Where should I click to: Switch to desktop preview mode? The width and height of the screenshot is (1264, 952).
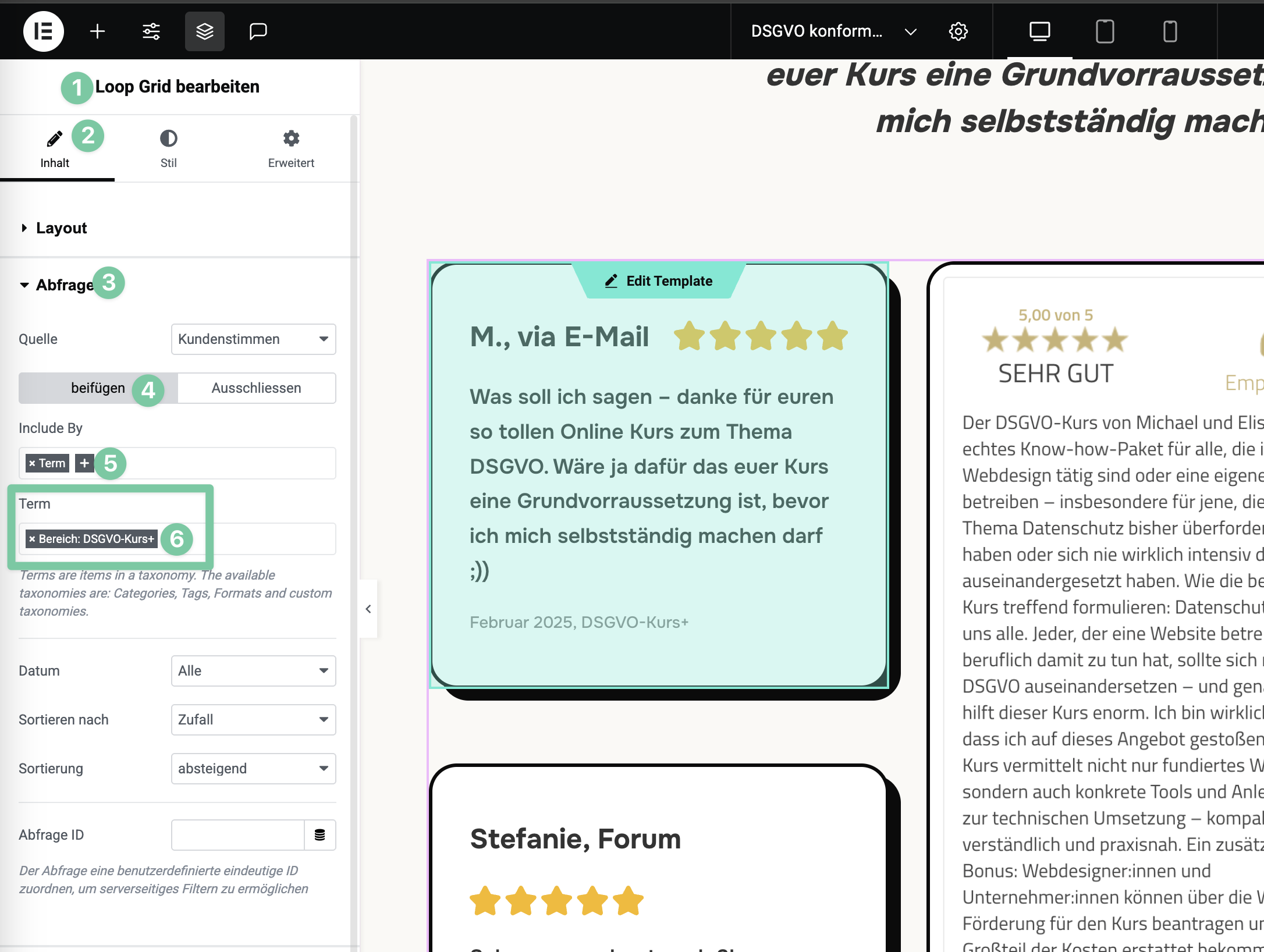[x=1039, y=31]
